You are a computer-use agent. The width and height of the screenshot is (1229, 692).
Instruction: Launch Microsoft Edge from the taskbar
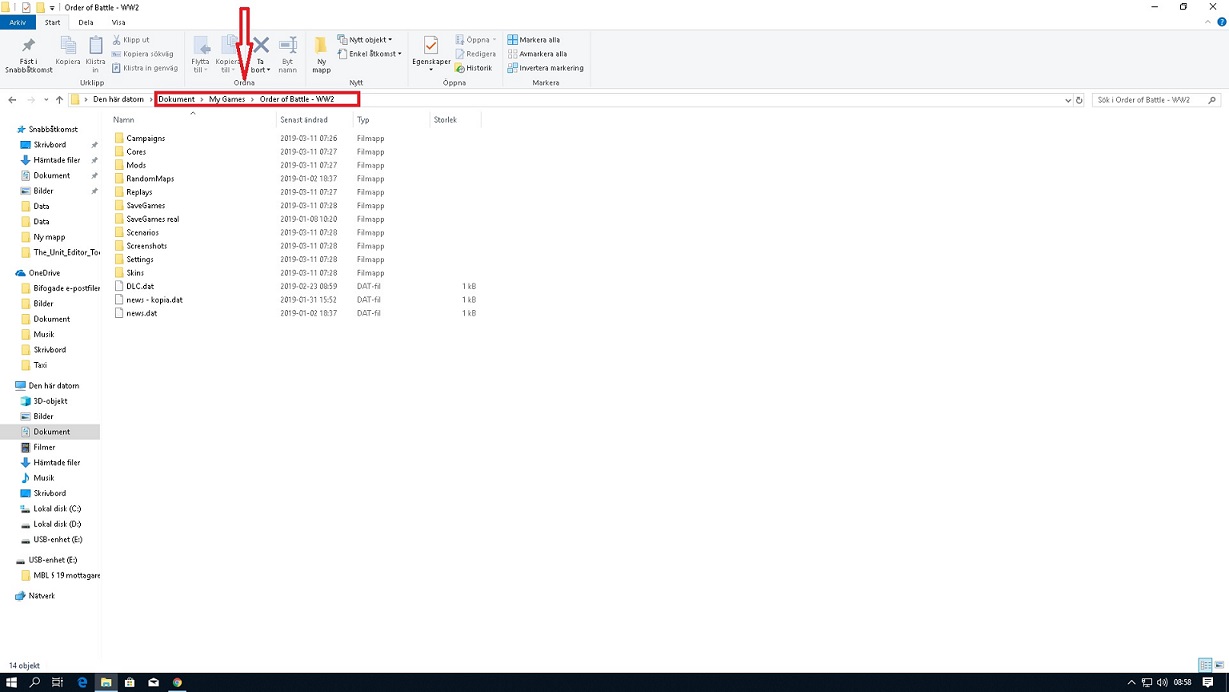pyautogui.click(x=83, y=682)
